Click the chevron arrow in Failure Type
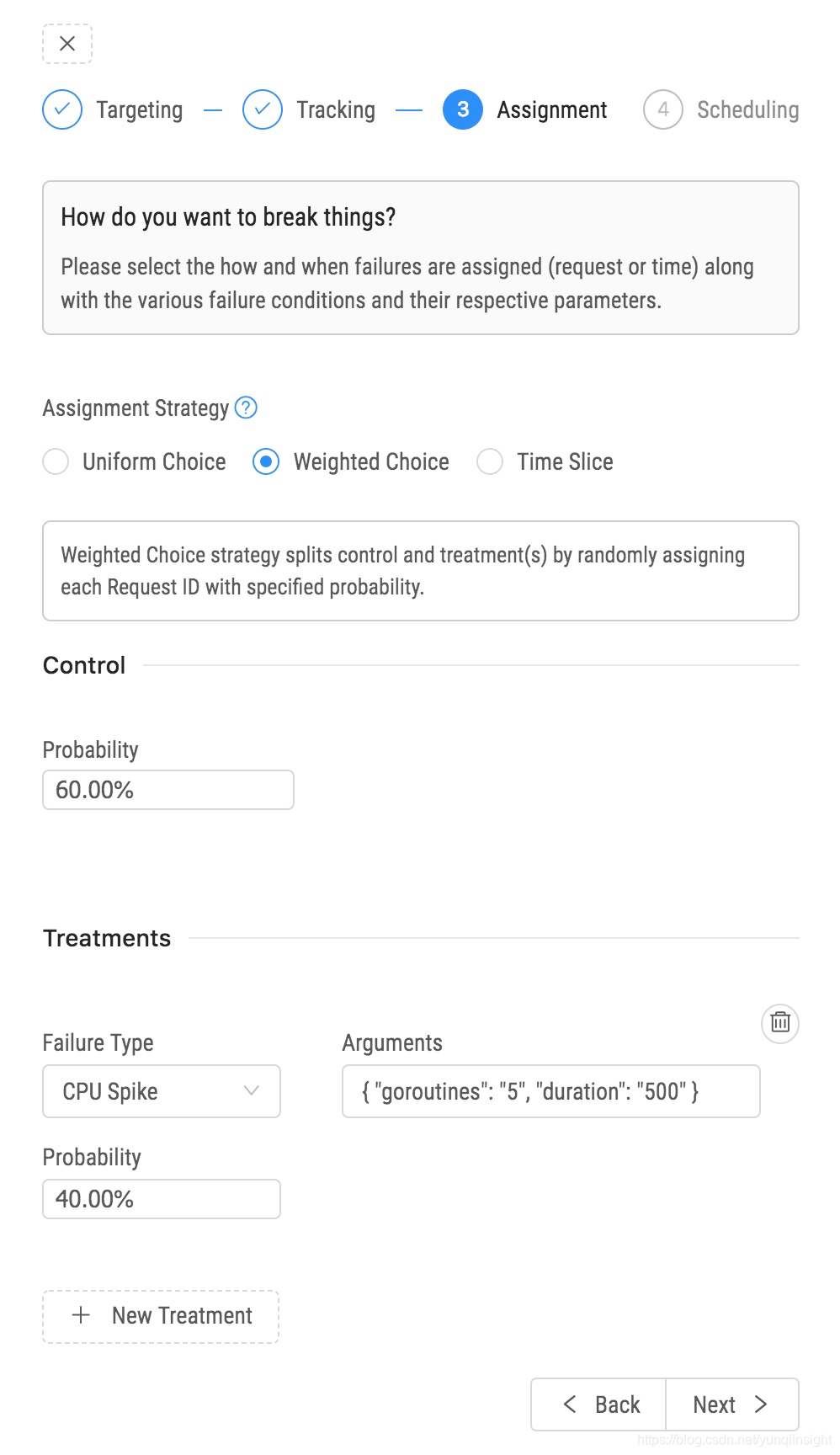This screenshot has width=840, height=1455. tap(251, 1090)
